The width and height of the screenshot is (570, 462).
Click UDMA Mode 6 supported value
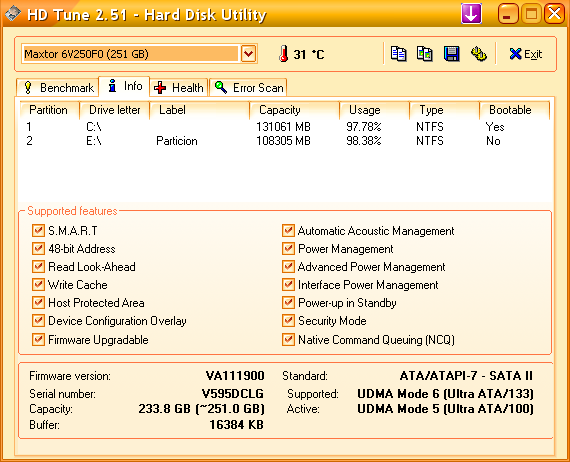click(445, 394)
